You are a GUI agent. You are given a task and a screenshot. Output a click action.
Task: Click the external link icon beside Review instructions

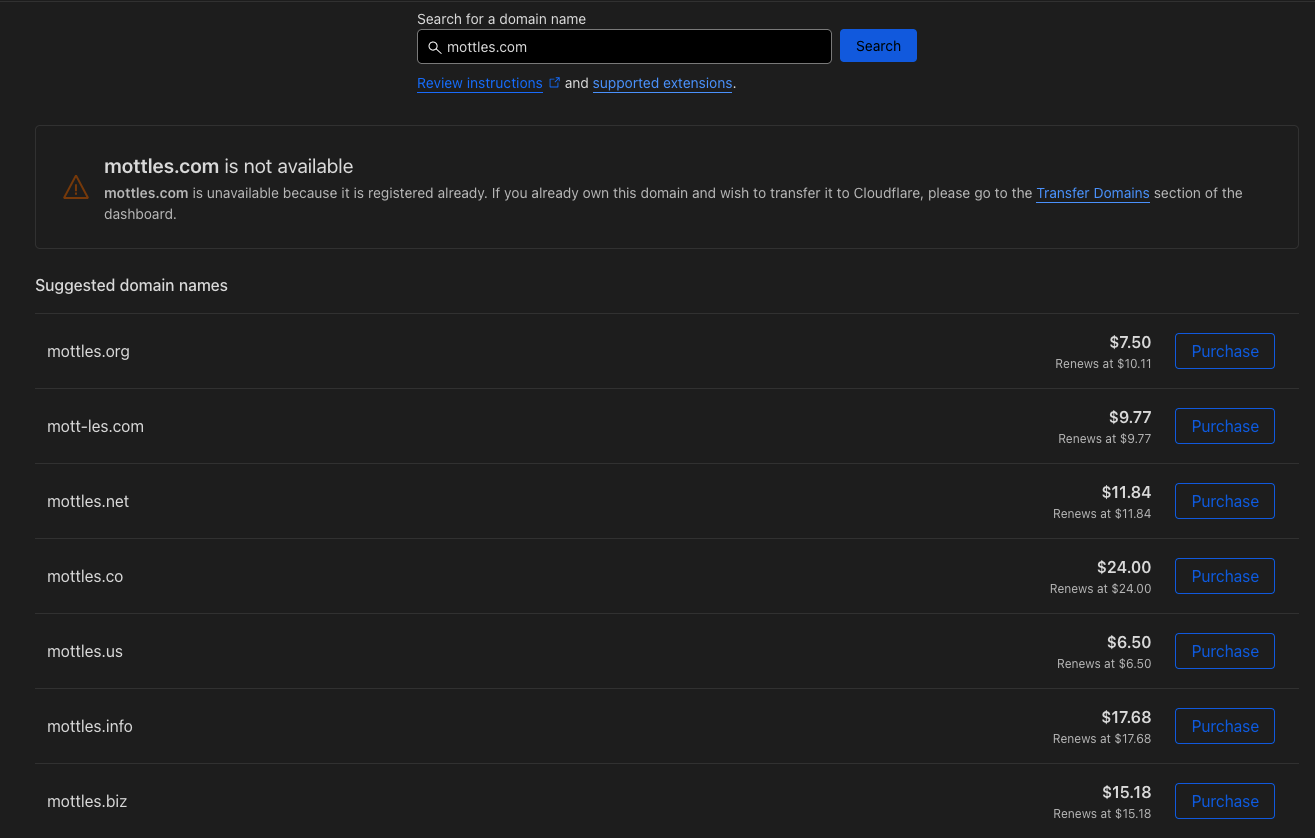(554, 83)
